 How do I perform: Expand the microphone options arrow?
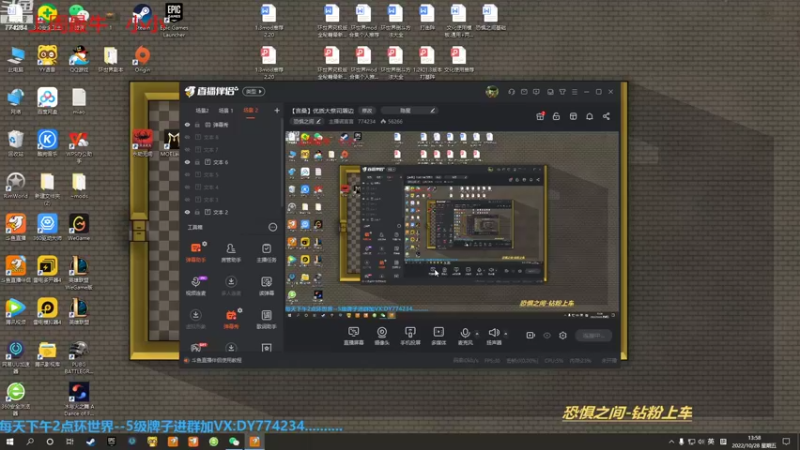point(477,334)
